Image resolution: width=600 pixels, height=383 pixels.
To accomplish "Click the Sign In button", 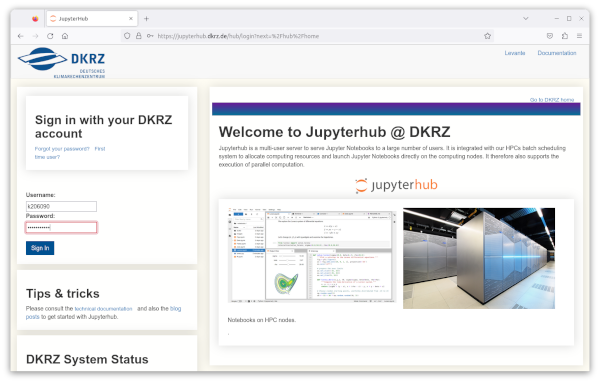I will [x=40, y=248].
